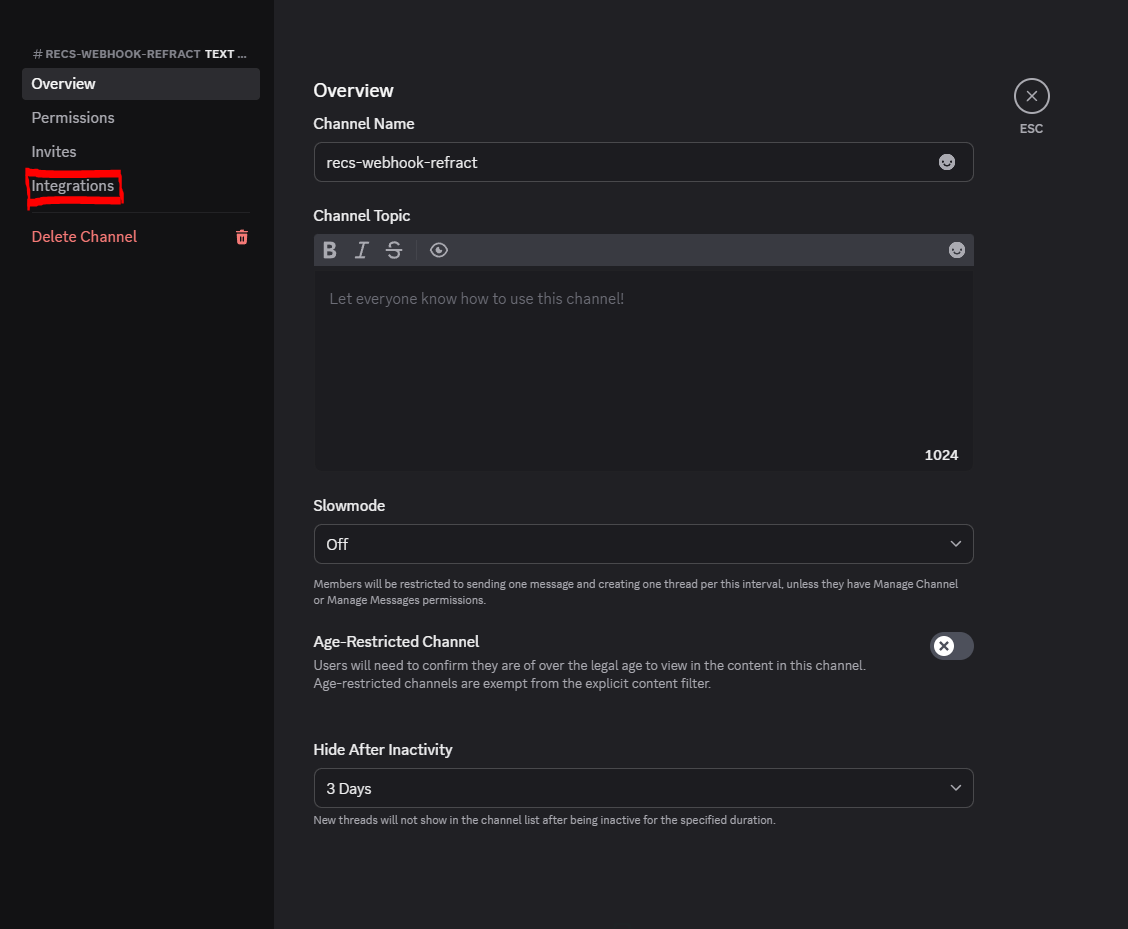Dismiss settings with the ESC close circle
The height and width of the screenshot is (929, 1128).
pyautogui.click(x=1031, y=95)
